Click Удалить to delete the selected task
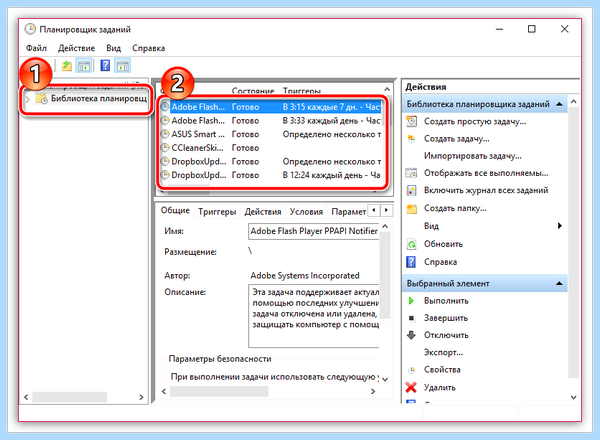Viewport: 600px width, 440px height. (440, 388)
